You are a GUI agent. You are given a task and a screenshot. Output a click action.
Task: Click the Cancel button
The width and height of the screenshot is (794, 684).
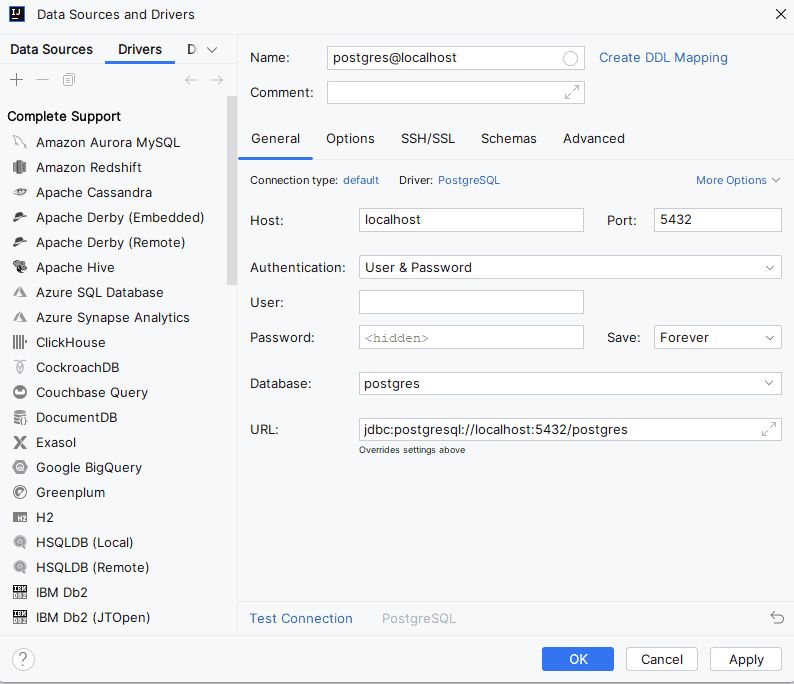[x=662, y=659]
